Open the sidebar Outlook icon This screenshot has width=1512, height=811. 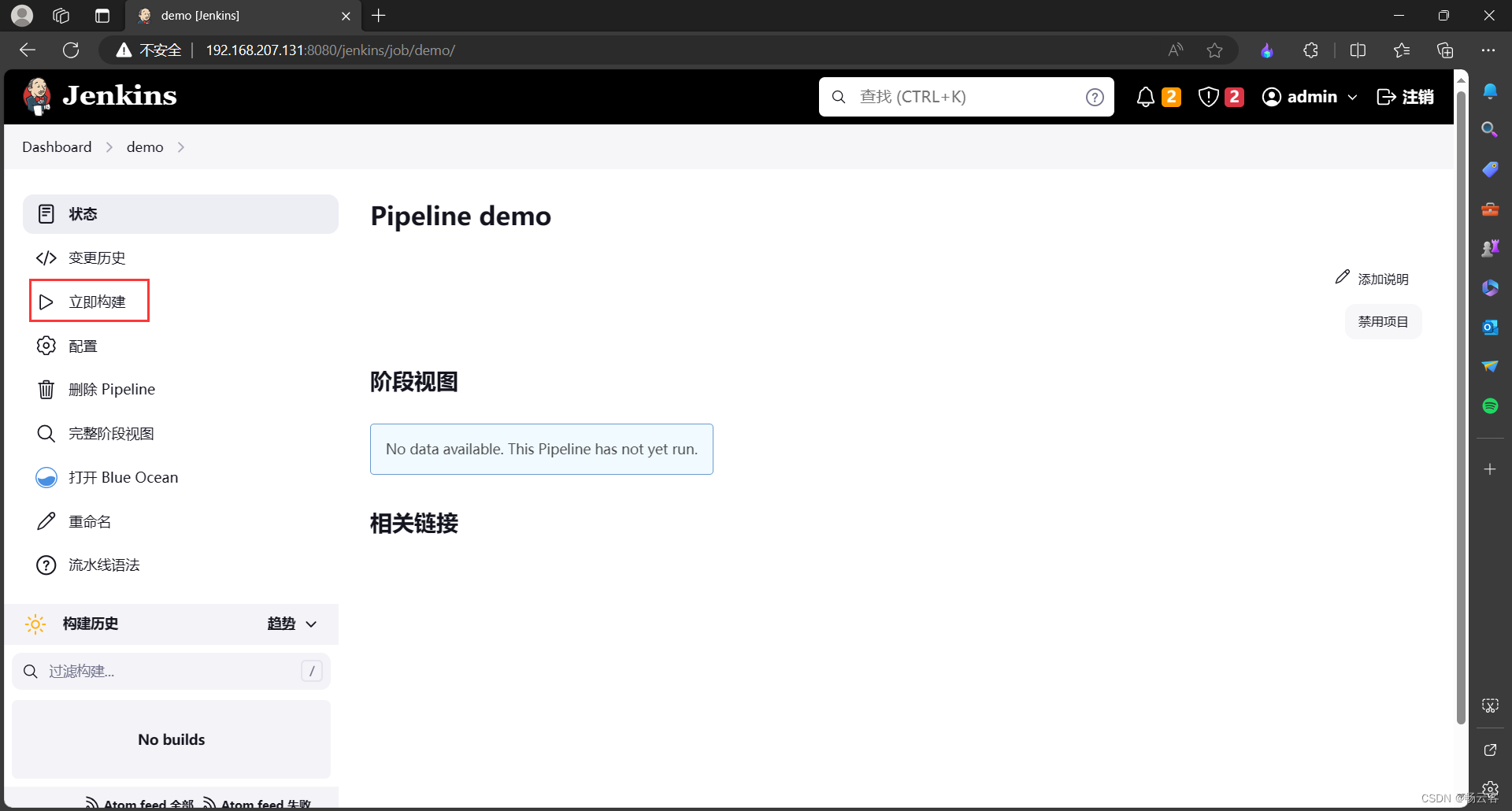(x=1490, y=328)
